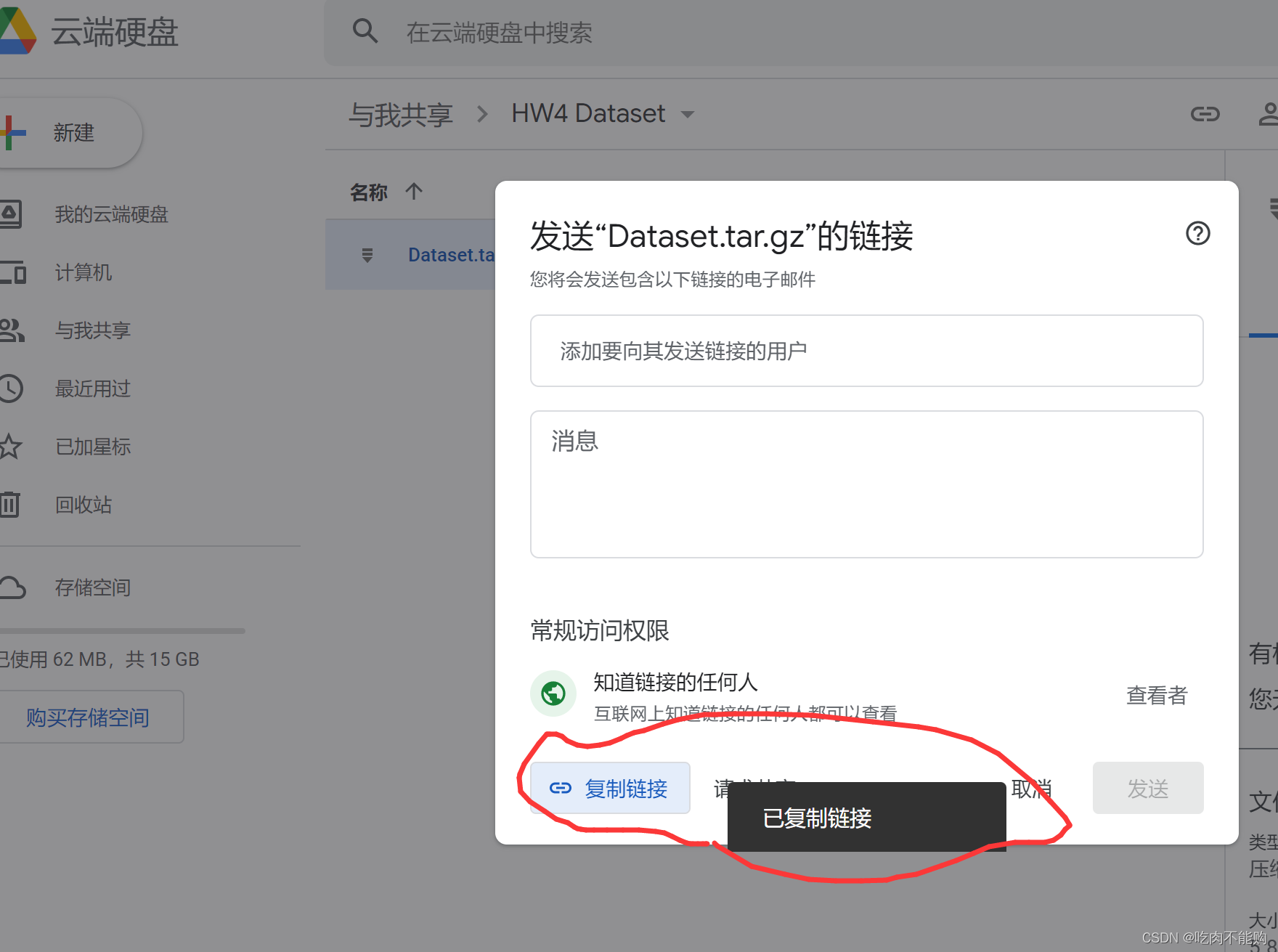Viewport: 1278px width, 952px height.
Task: Click the search magnifier icon
Action: 365,31
